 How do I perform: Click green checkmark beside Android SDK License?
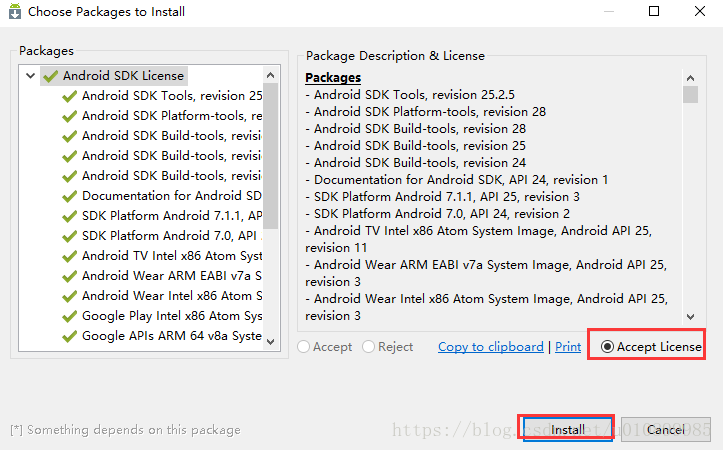50,75
